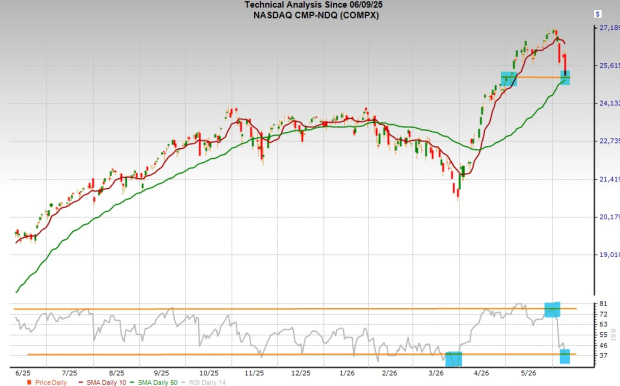Click the 24,132 price axis value
This screenshot has width=620, height=386.
609,103
